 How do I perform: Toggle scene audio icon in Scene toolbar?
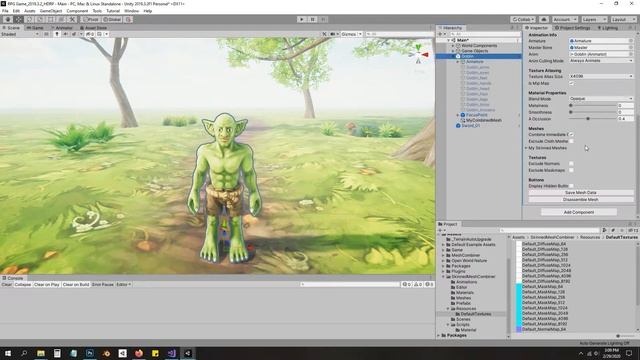[65, 34]
